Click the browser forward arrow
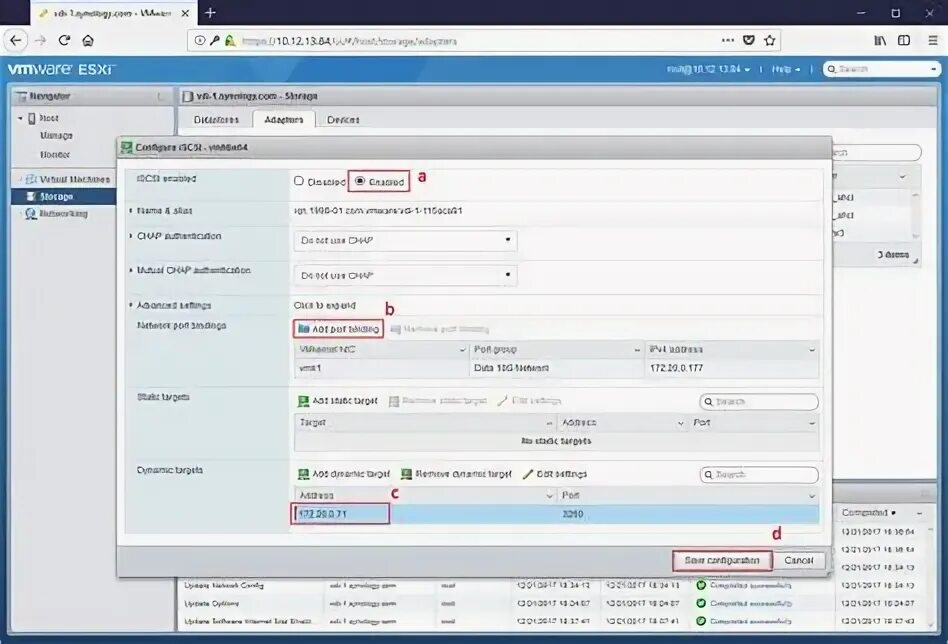Viewport: 948px width, 644px height. pos(41,41)
